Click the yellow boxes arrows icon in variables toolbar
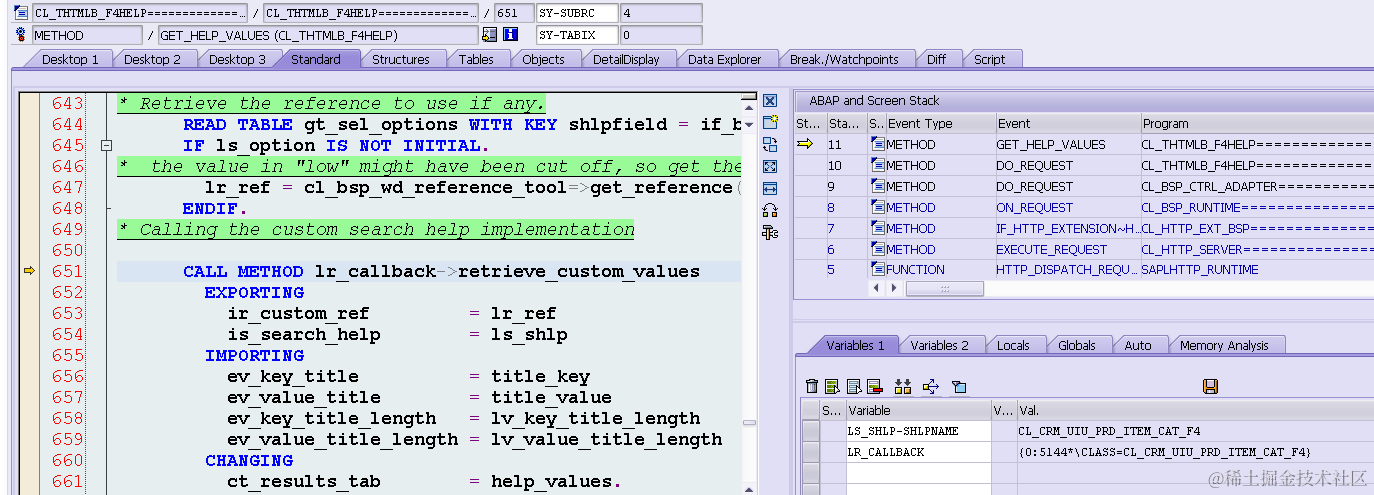The width and height of the screenshot is (1374, 495). point(903,386)
